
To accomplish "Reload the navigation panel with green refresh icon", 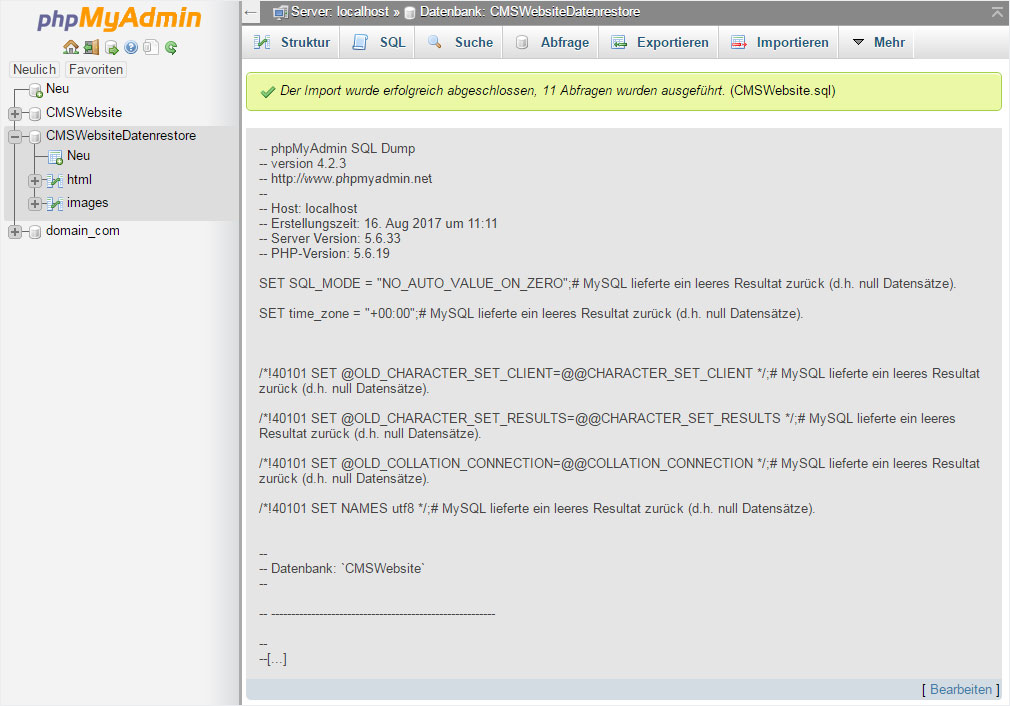I will (171, 47).
